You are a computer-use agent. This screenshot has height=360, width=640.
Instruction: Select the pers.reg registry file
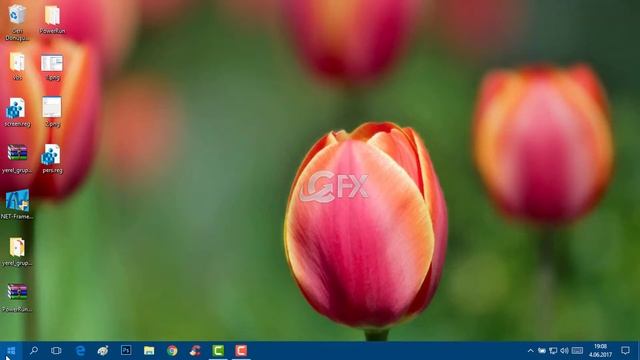(x=52, y=158)
